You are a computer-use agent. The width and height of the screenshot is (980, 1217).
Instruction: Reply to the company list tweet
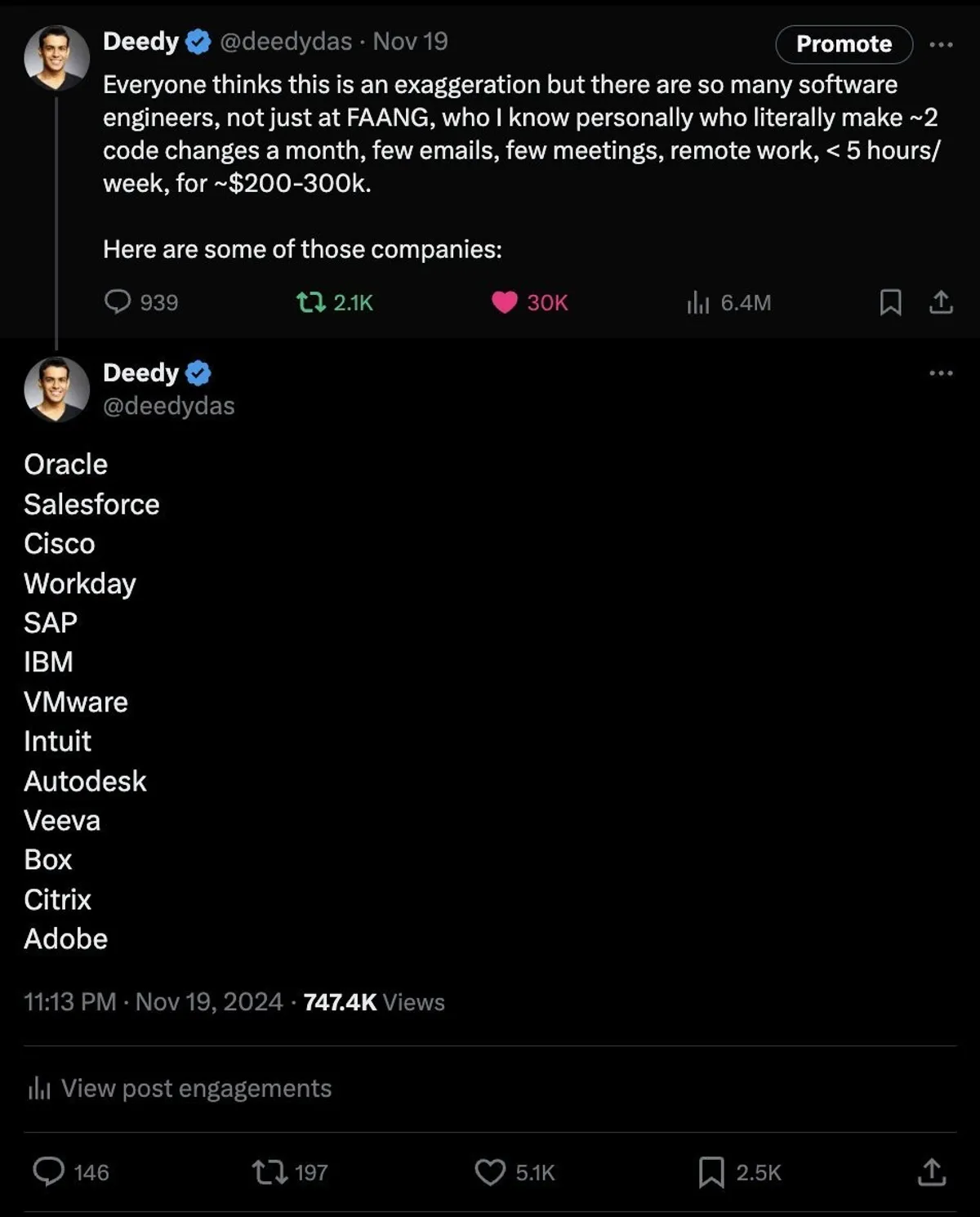point(49,1172)
